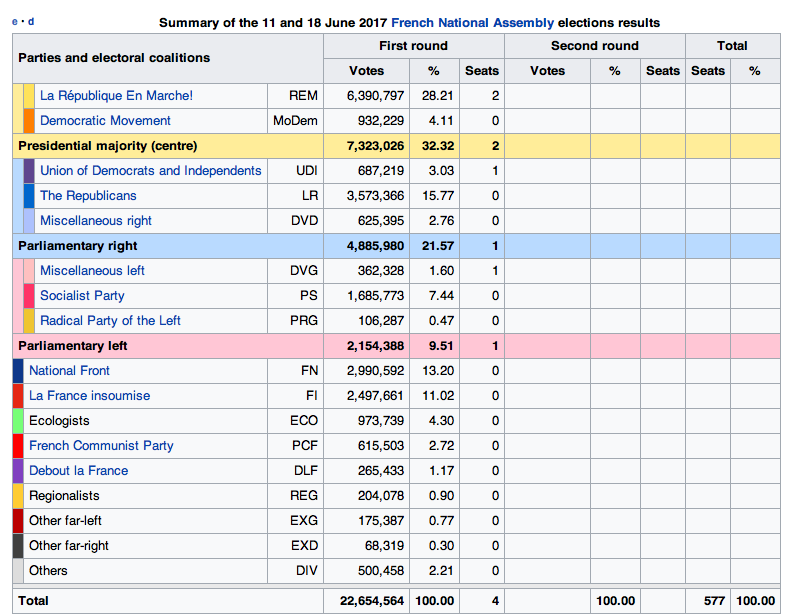797x614 pixels.
Task: Click the EXG abbreviation cell
Action: pos(295,520)
